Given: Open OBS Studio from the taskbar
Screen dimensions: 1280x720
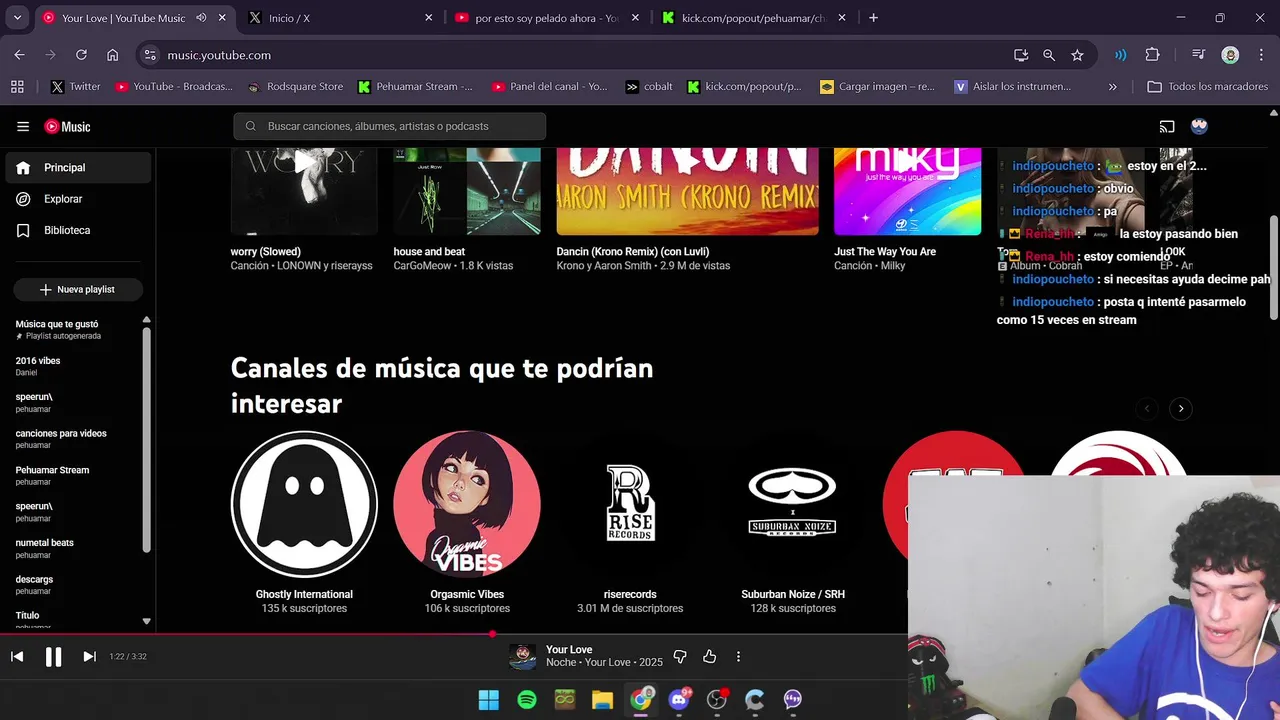Looking at the screenshot, I should pyautogui.click(x=716, y=699).
